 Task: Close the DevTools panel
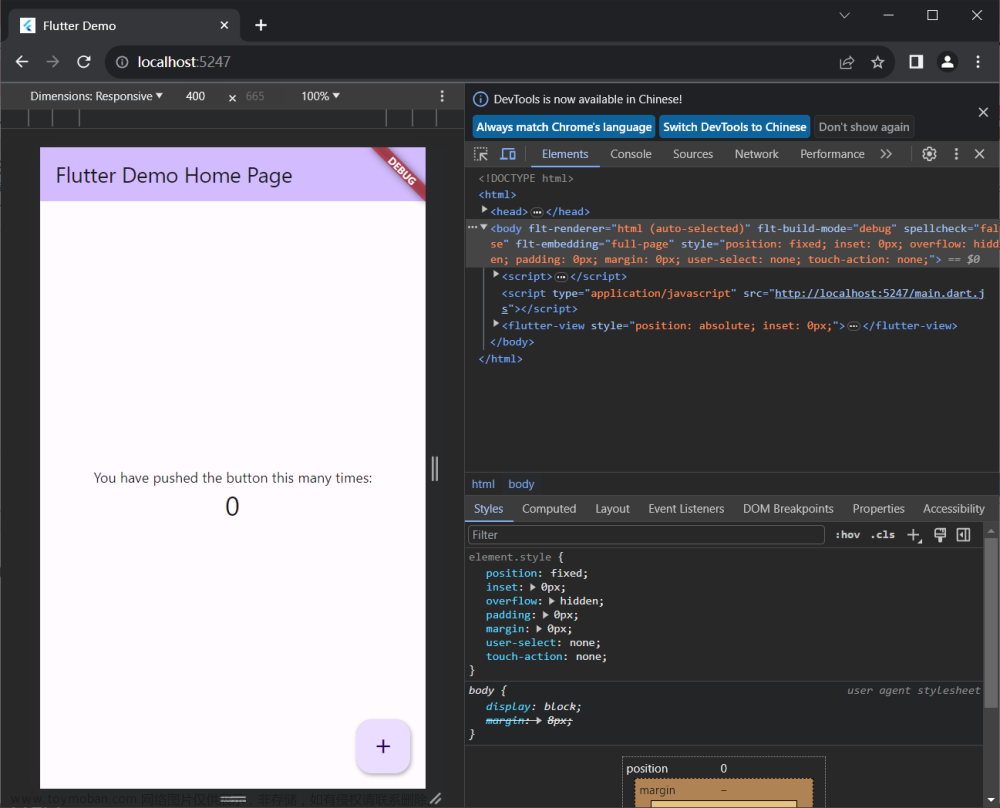(x=980, y=154)
